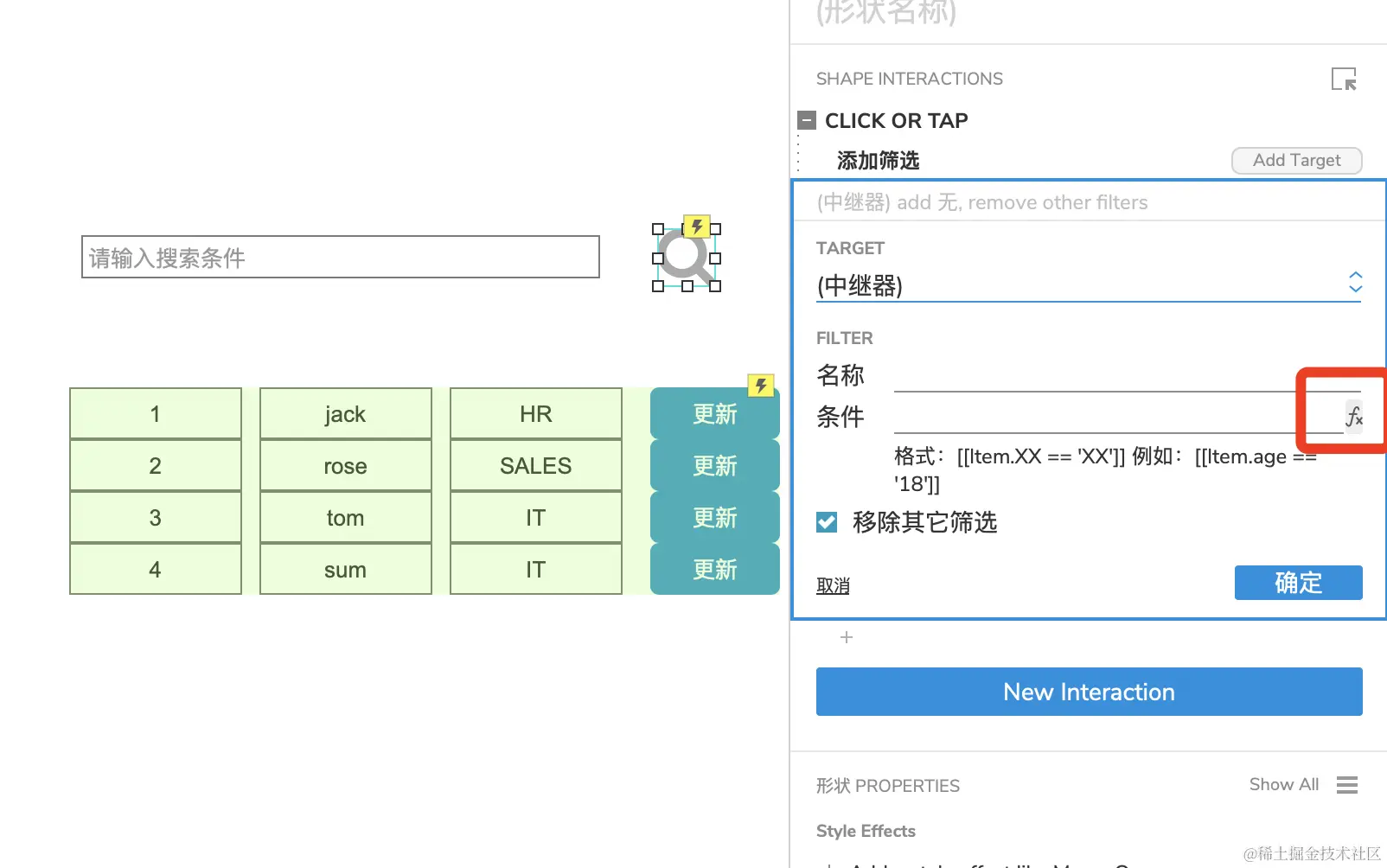Click the lightning badge above 更新 buttons
The width and height of the screenshot is (1387, 868).
(x=761, y=386)
